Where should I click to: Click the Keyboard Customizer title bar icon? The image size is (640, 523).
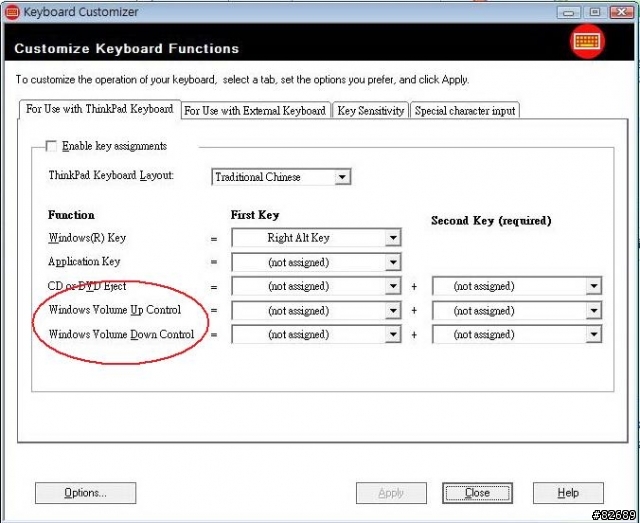tap(11, 12)
